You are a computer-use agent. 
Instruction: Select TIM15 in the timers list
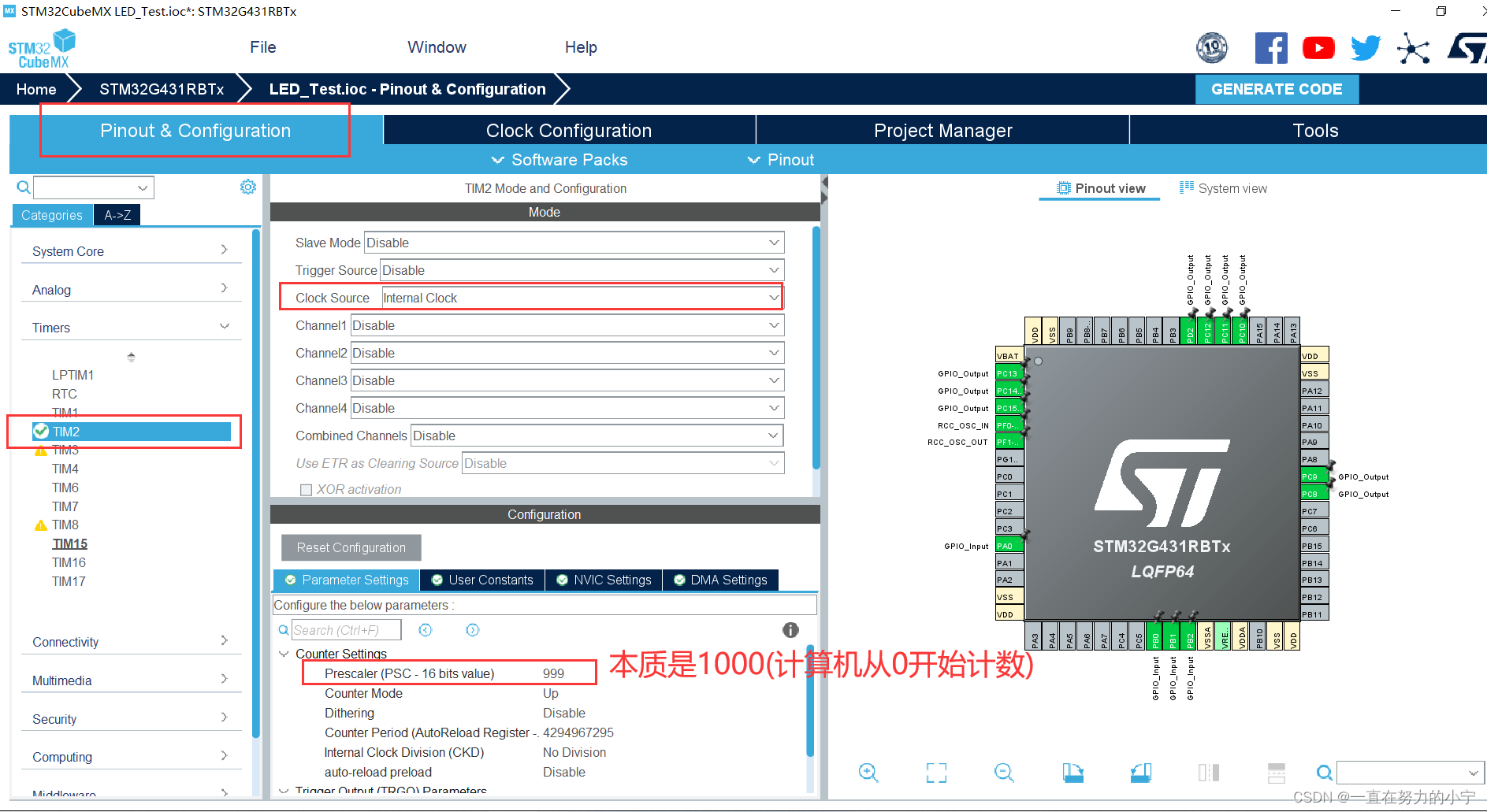[x=69, y=543]
